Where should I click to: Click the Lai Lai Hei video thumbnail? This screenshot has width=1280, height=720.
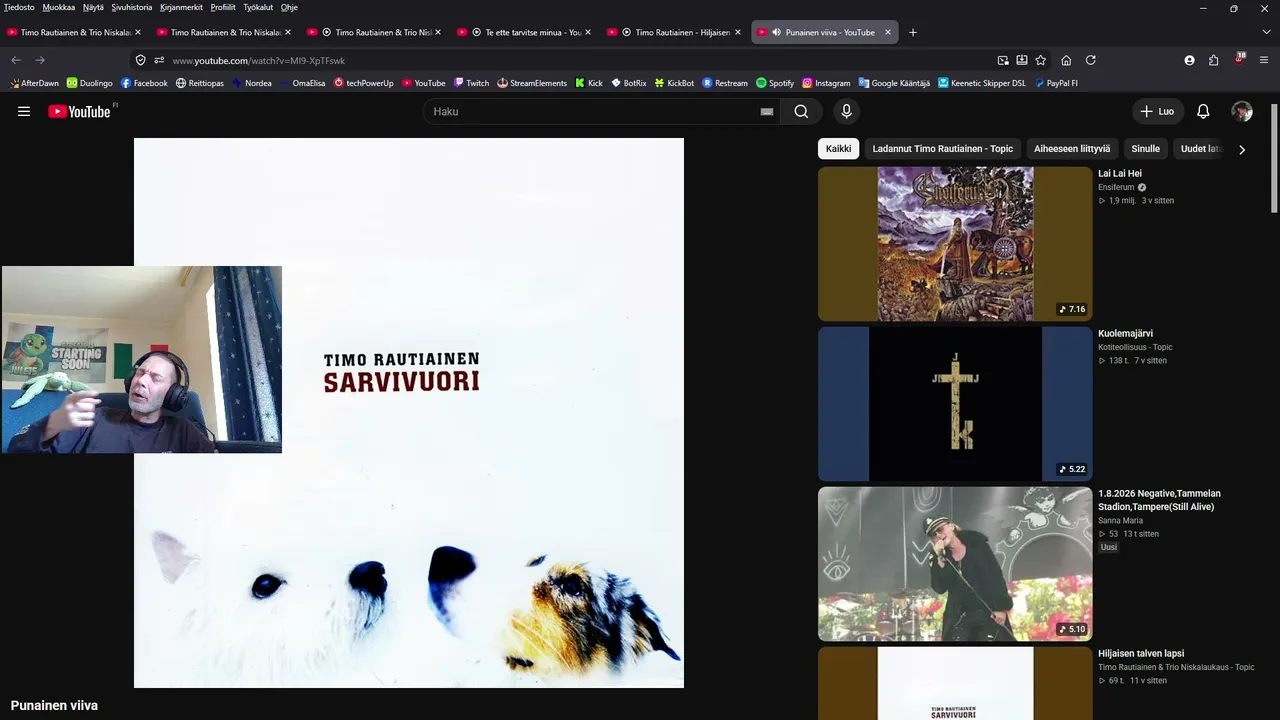(955, 243)
